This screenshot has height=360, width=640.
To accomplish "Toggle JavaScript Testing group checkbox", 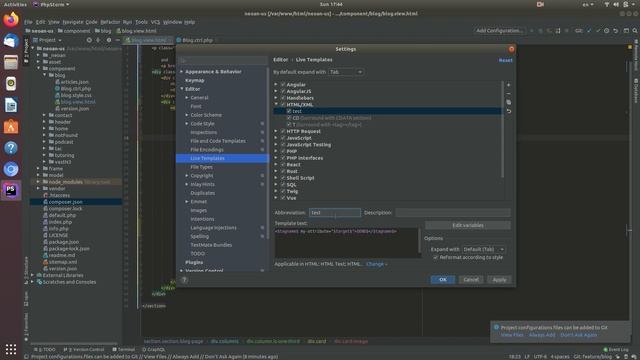I will [283, 144].
